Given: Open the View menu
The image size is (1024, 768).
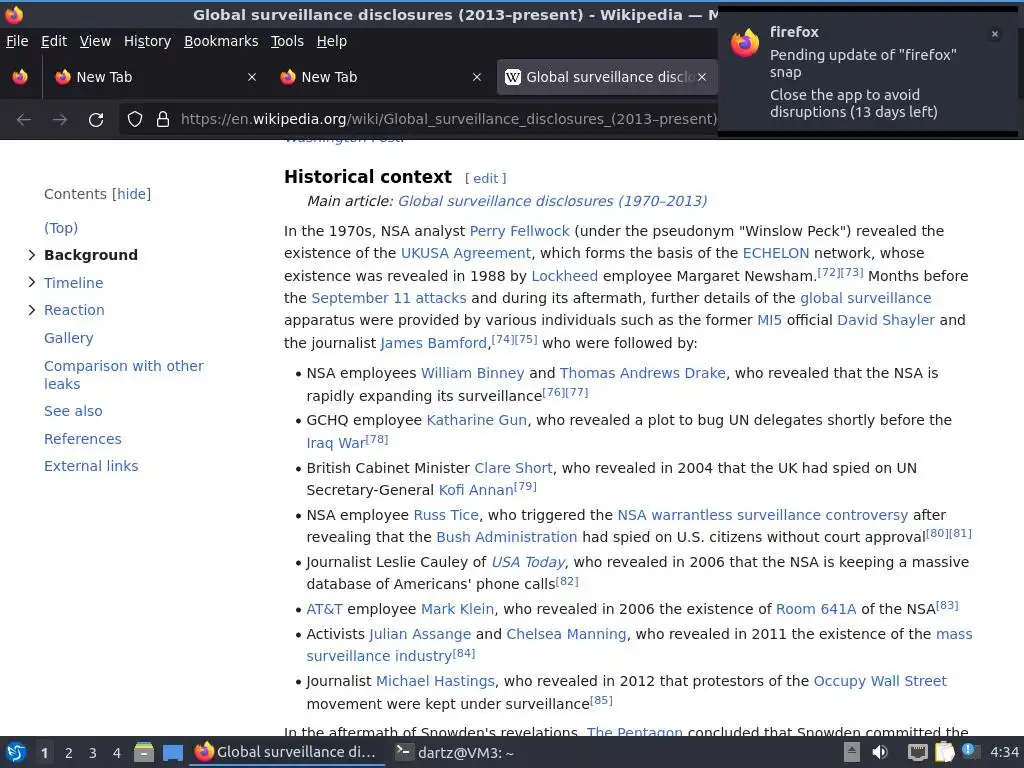Looking at the screenshot, I should pyautogui.click(x=95, y=41).
